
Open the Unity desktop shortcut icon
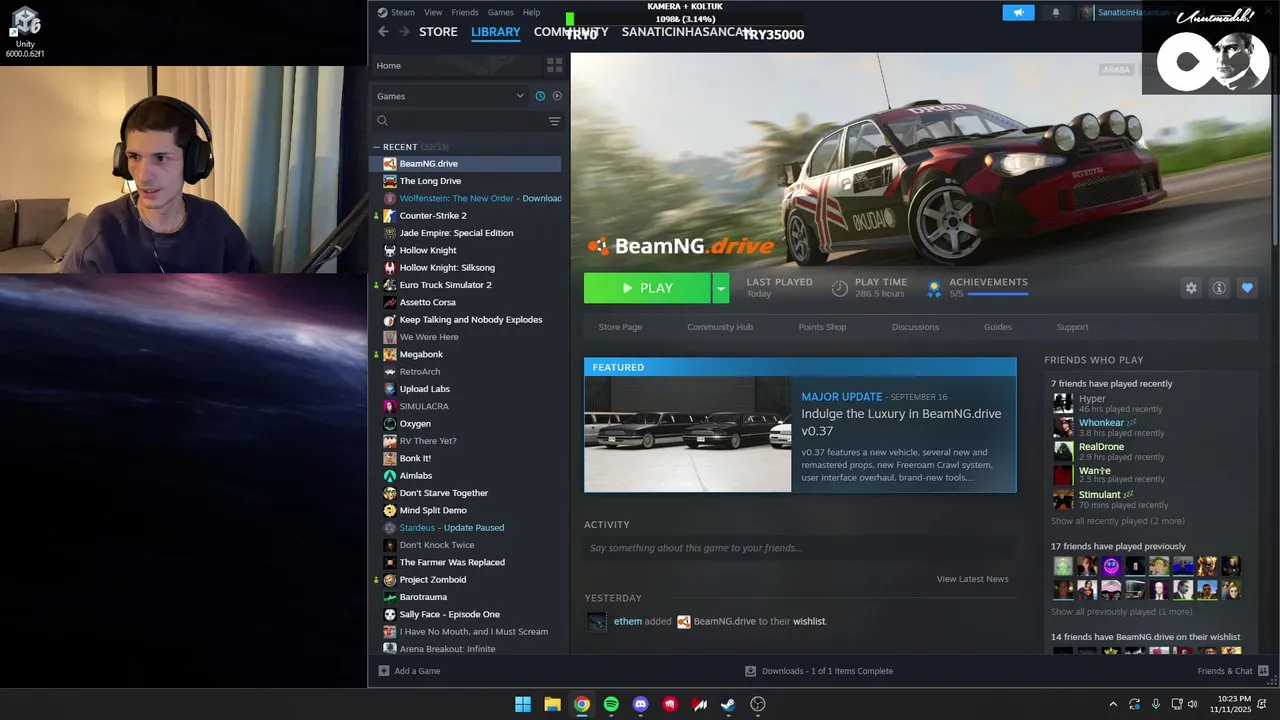(25, 32)
